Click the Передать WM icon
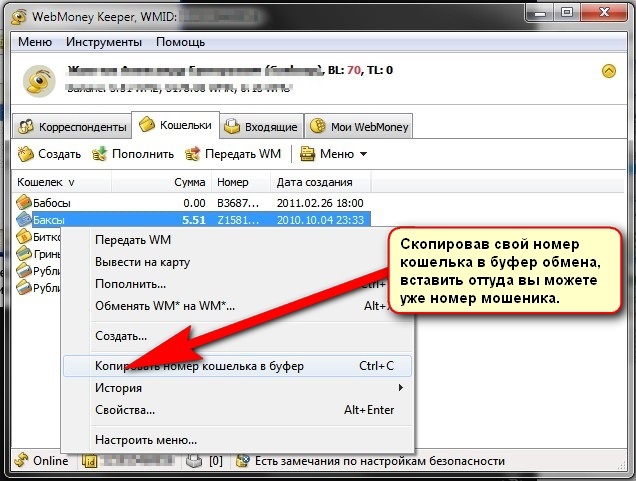 click(193, 154)
